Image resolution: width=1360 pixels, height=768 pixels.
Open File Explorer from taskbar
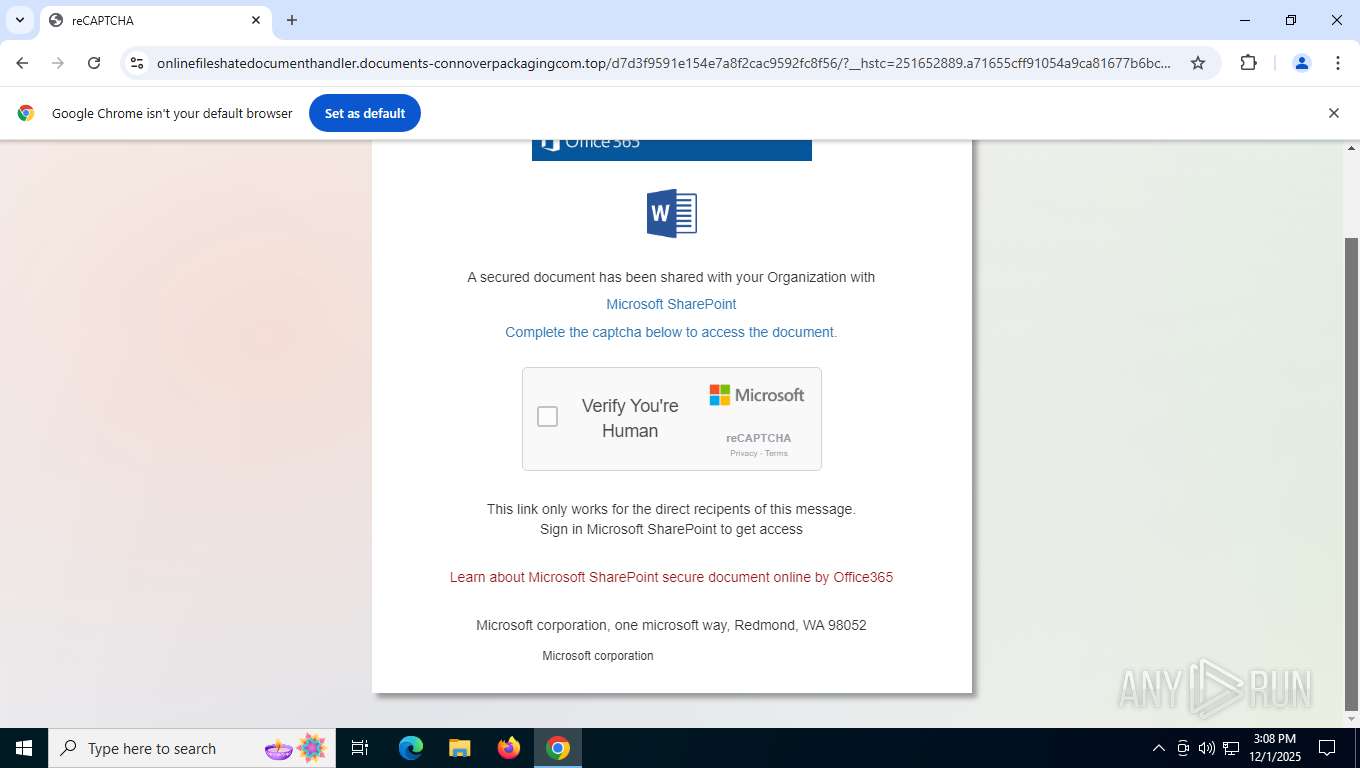pos(460,748)
